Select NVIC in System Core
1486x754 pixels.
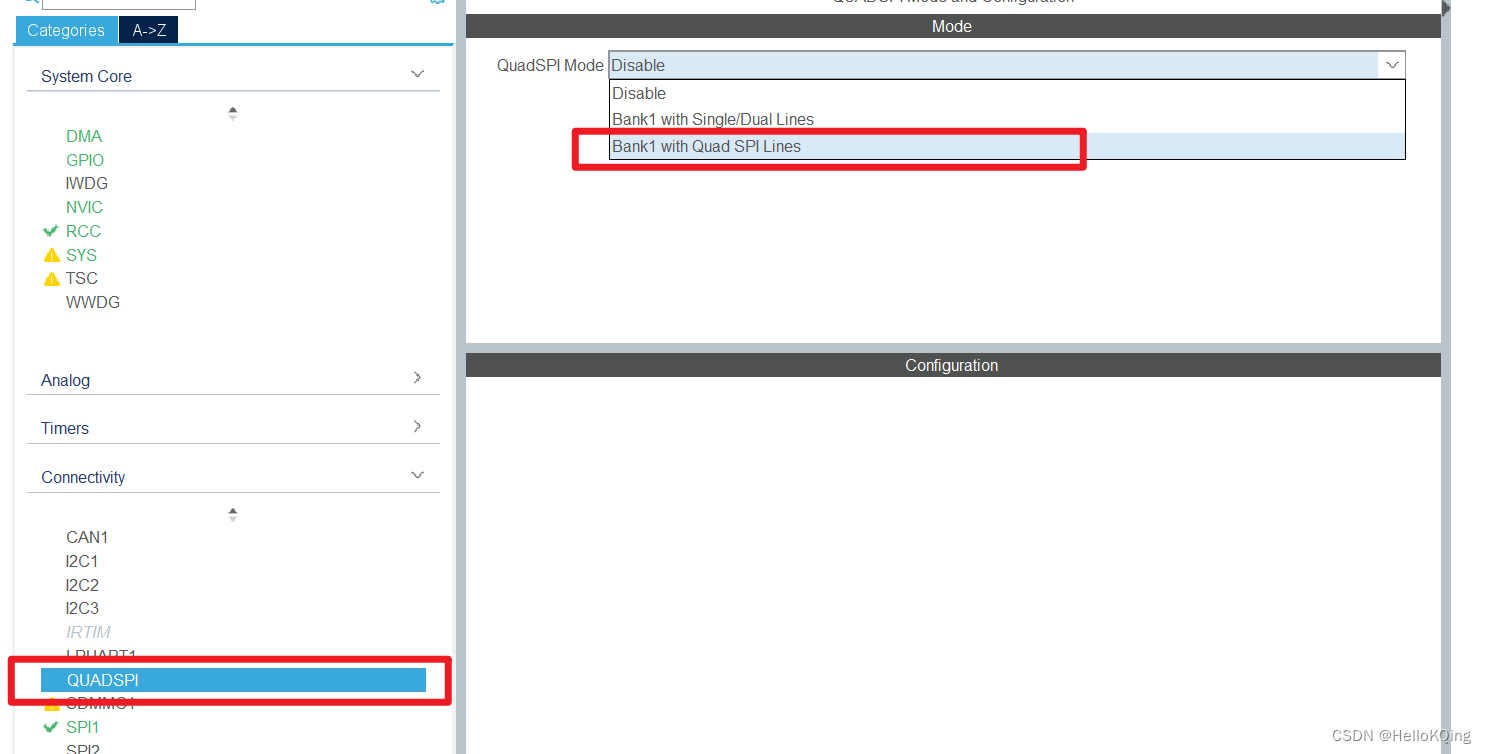pyautogui.click(x=84, y=207)
